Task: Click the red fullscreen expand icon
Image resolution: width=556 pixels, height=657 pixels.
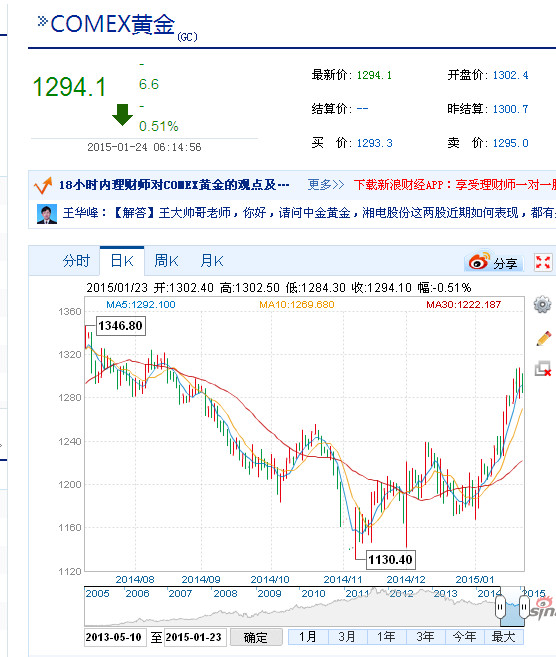Action: 543,263
